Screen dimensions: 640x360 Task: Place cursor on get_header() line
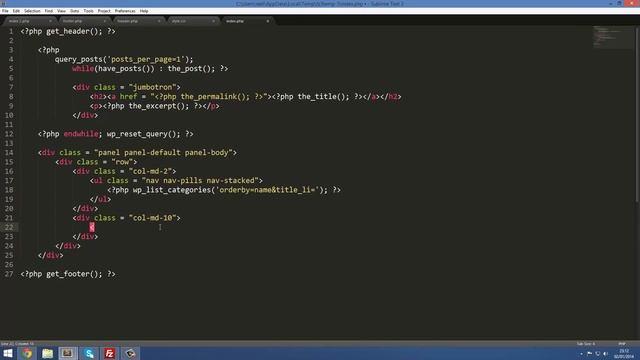click(x=68, y=31)
